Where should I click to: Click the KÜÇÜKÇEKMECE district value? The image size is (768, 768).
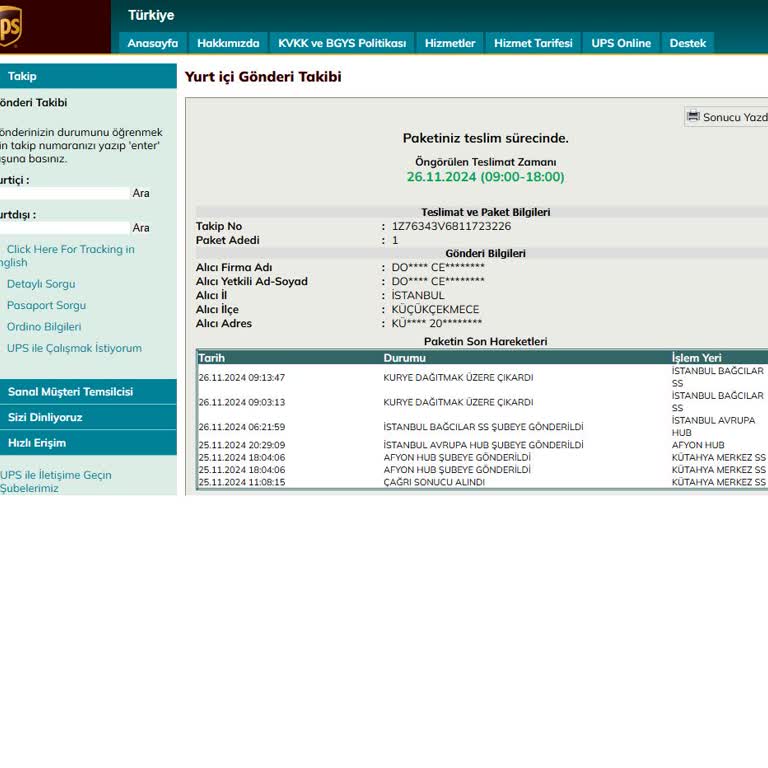click(x=435, y=310)
